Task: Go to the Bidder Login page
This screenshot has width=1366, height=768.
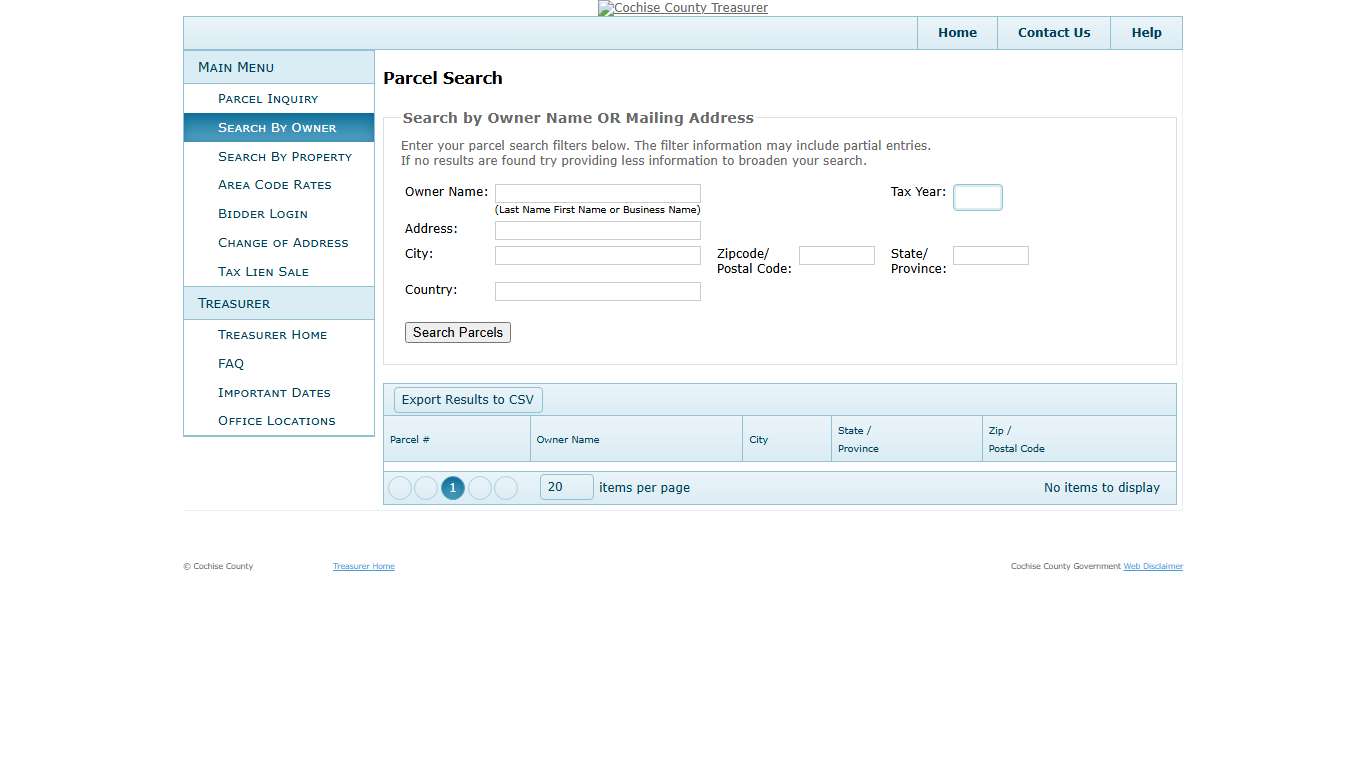Action: (x=262, y=213)
